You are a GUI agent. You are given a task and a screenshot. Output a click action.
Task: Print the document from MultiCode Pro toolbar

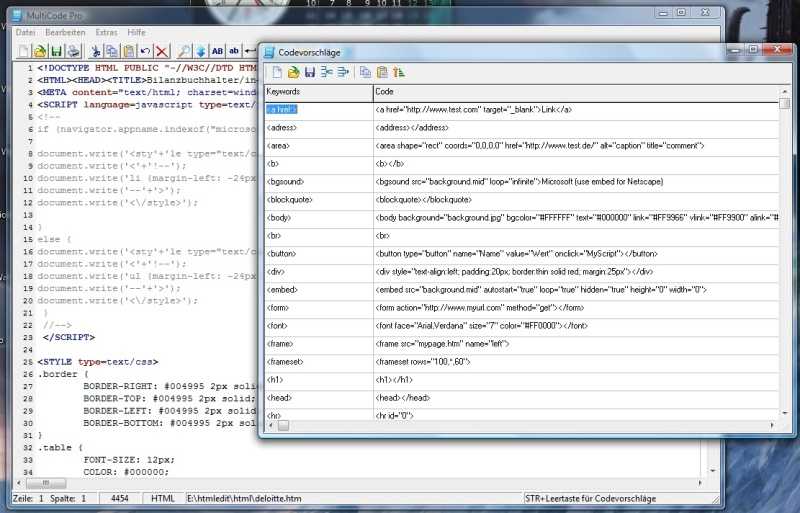pos(73,51)
